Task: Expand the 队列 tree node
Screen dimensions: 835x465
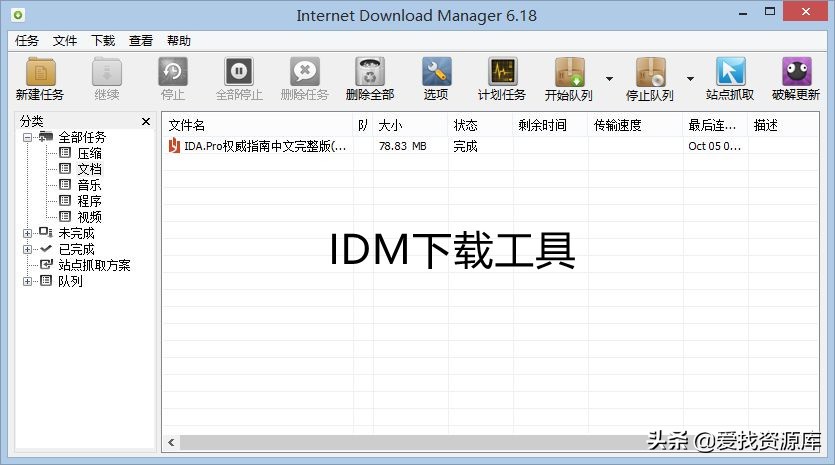Action: [x=28, y=281]
